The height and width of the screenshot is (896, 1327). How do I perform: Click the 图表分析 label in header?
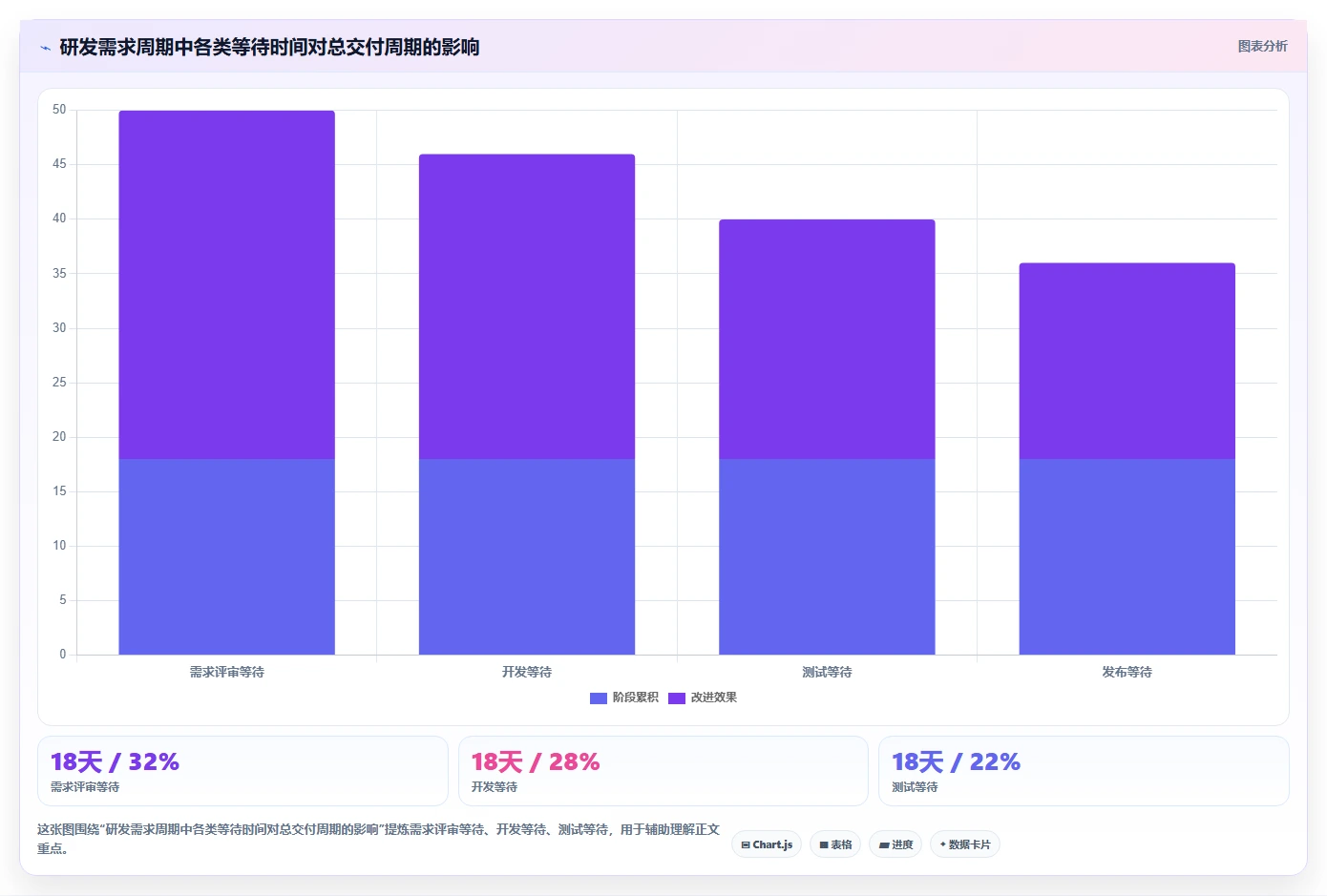(1262, 46)
